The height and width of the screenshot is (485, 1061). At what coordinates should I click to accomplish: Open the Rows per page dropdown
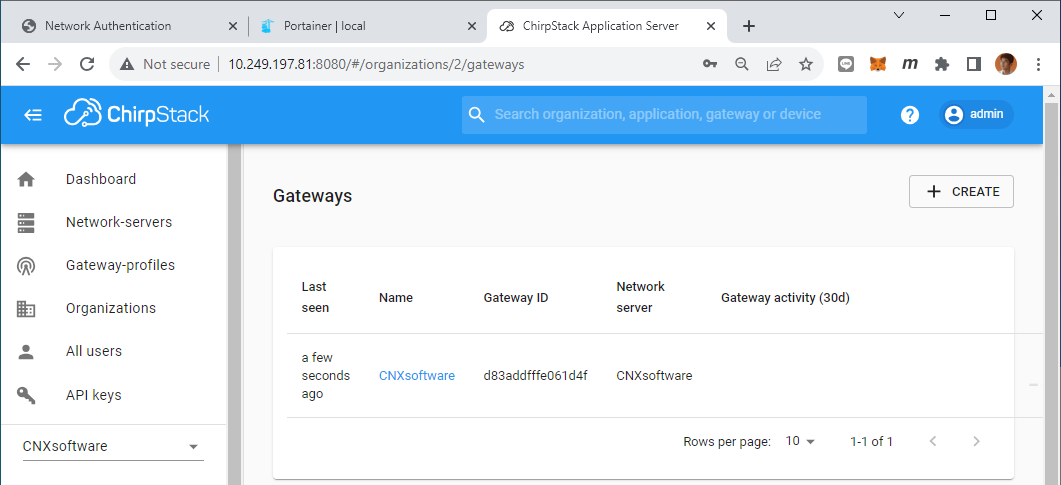click(x=800, y=441)
